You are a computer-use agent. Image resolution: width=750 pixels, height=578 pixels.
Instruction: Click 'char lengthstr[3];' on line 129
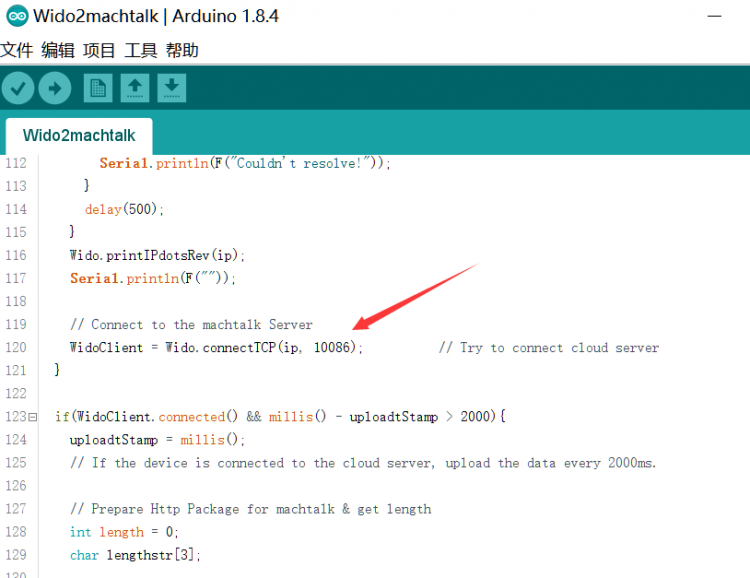click(x=135, y=555)
